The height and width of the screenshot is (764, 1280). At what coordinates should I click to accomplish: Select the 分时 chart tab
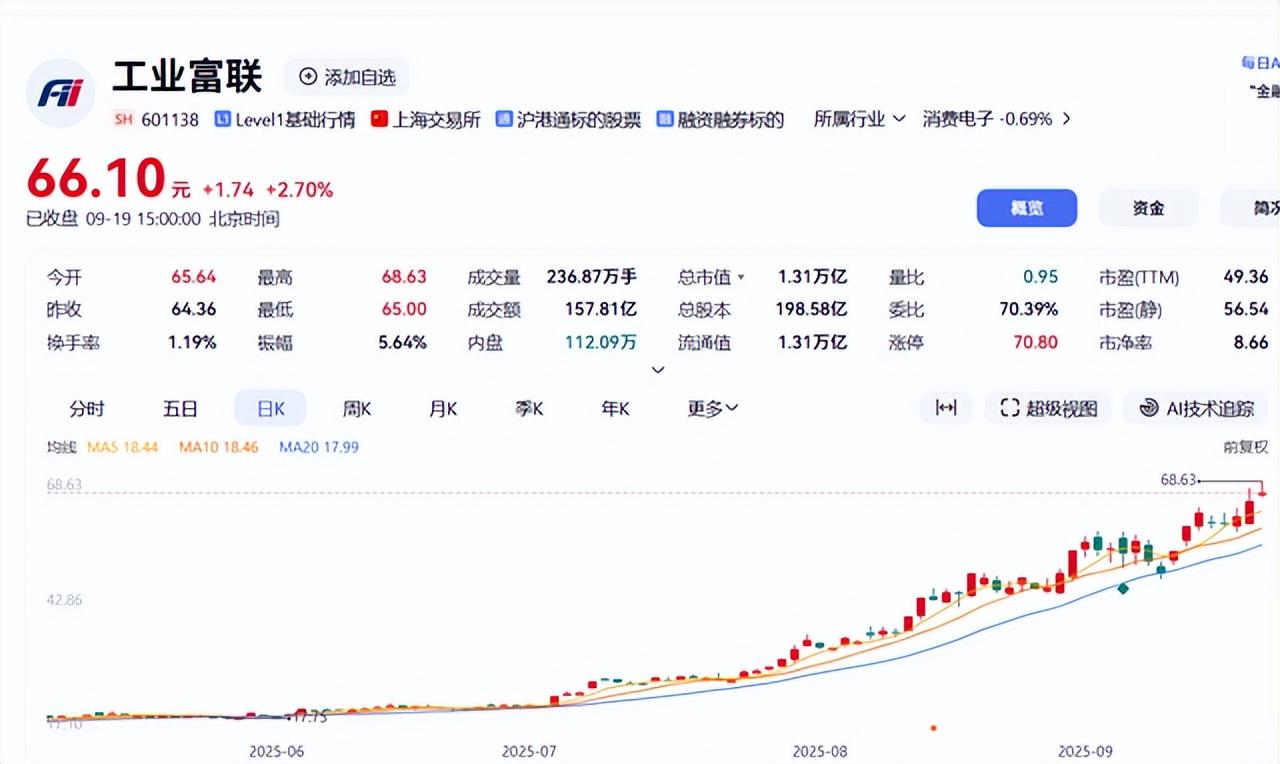[x=87, y=408]
